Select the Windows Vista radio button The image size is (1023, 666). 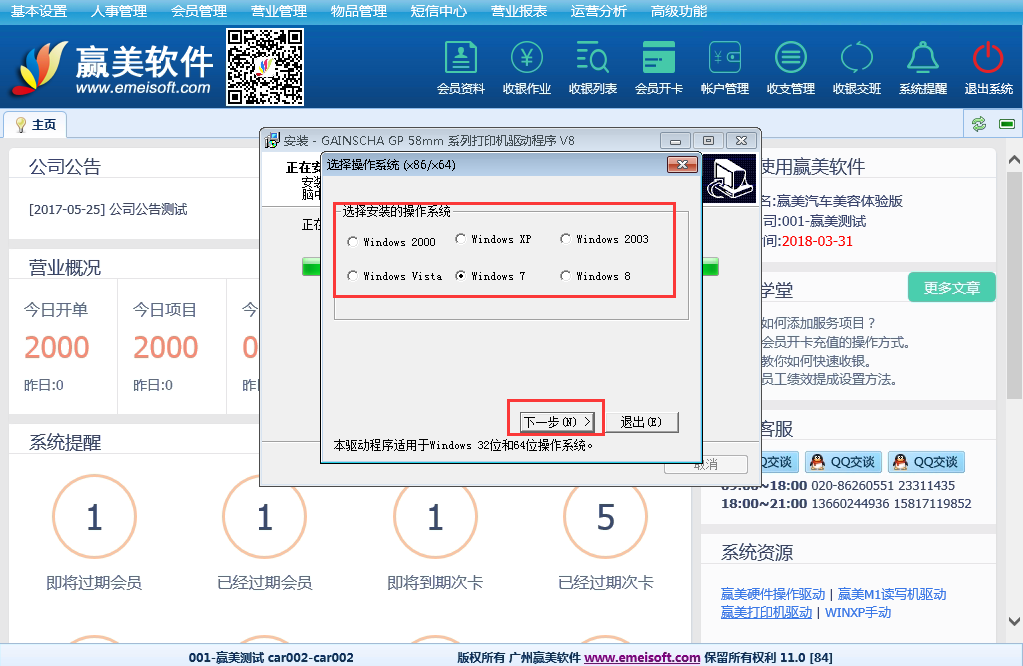coord(353,277)
